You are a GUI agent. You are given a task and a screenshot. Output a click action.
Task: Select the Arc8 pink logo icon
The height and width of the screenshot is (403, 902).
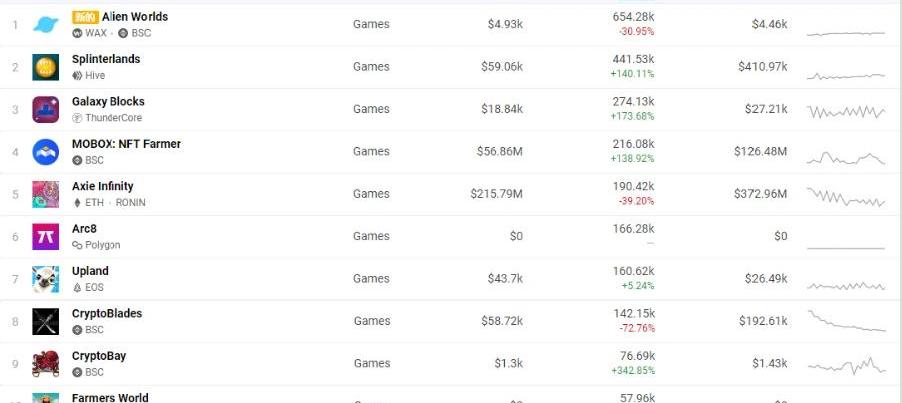(45, 237)
